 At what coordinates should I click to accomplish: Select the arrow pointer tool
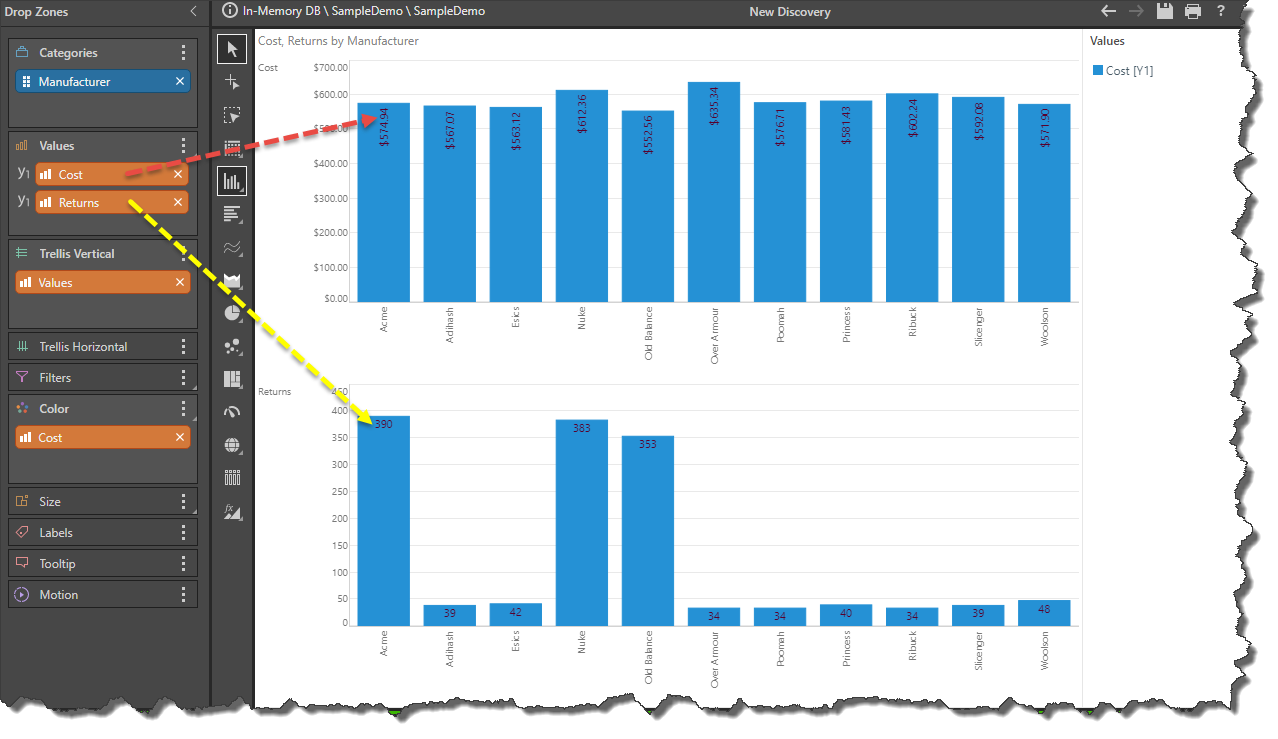coord(232,49)
